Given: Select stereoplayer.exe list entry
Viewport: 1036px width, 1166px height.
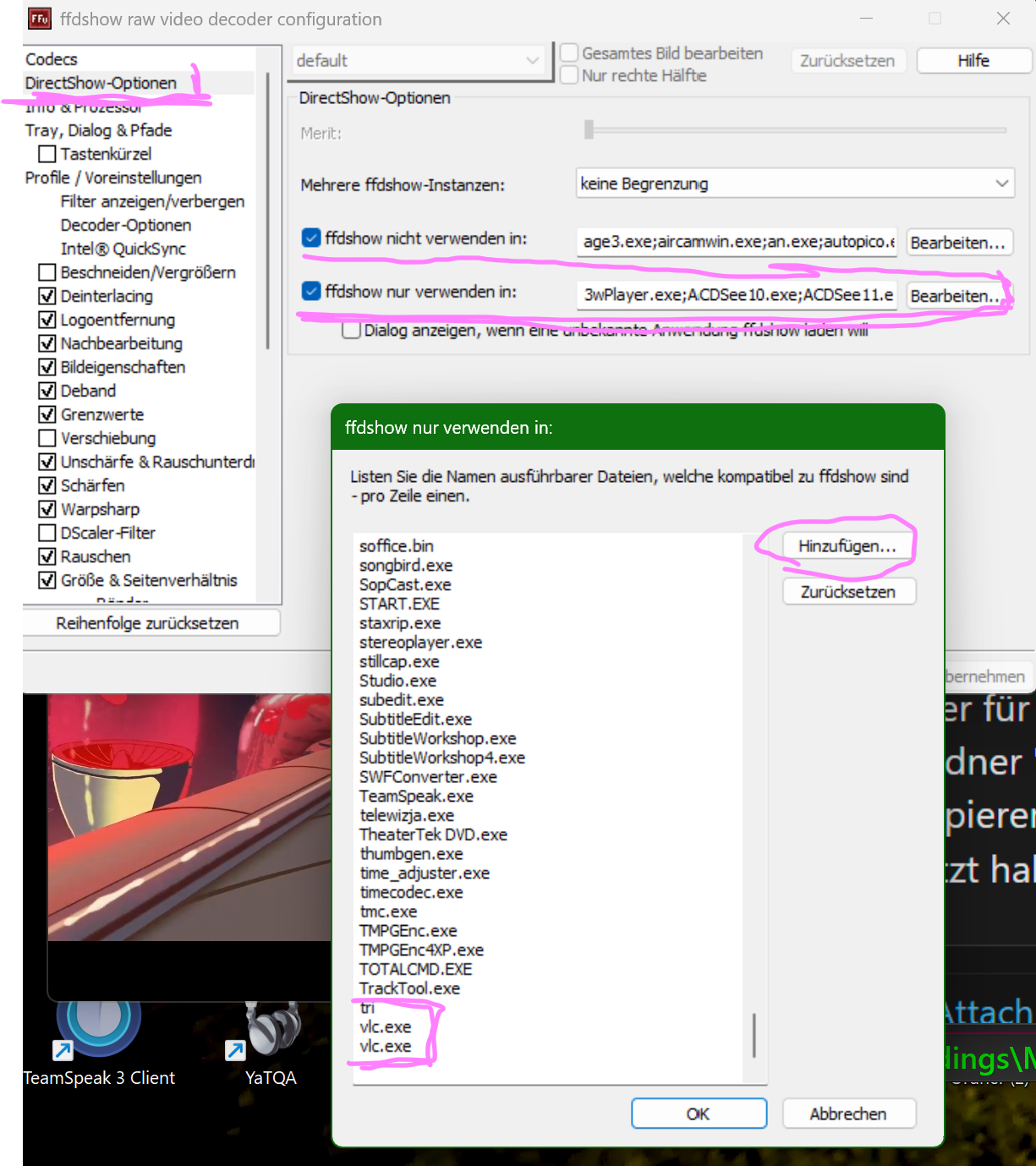Looking at the screenshot, I should tap(420, 643).
